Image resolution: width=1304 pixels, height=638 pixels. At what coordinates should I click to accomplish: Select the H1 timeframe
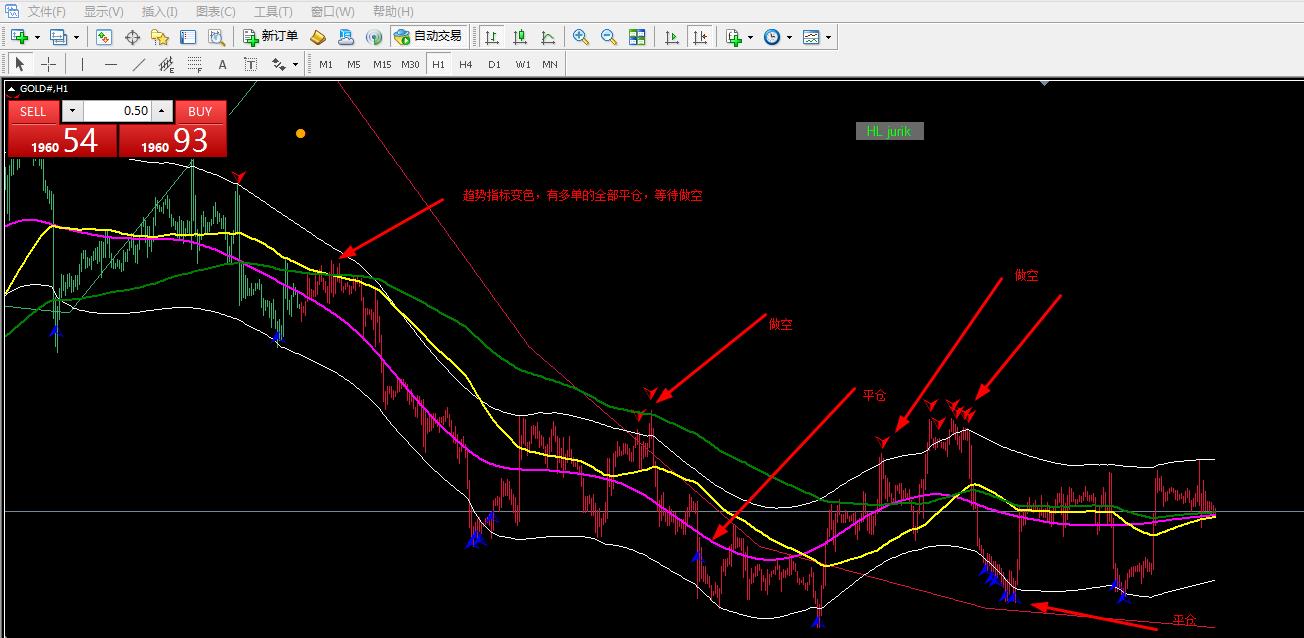tap(438, 64)
